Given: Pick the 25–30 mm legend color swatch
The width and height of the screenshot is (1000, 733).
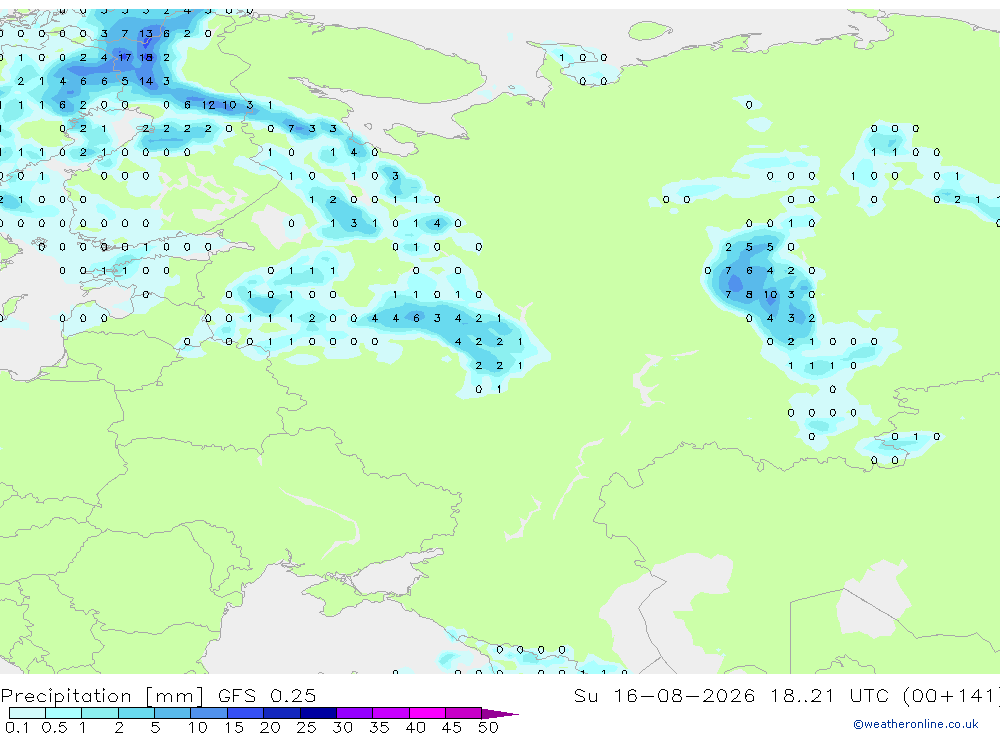Looking at the screenshot, I should pyautogui.click(x=318, y=713).
